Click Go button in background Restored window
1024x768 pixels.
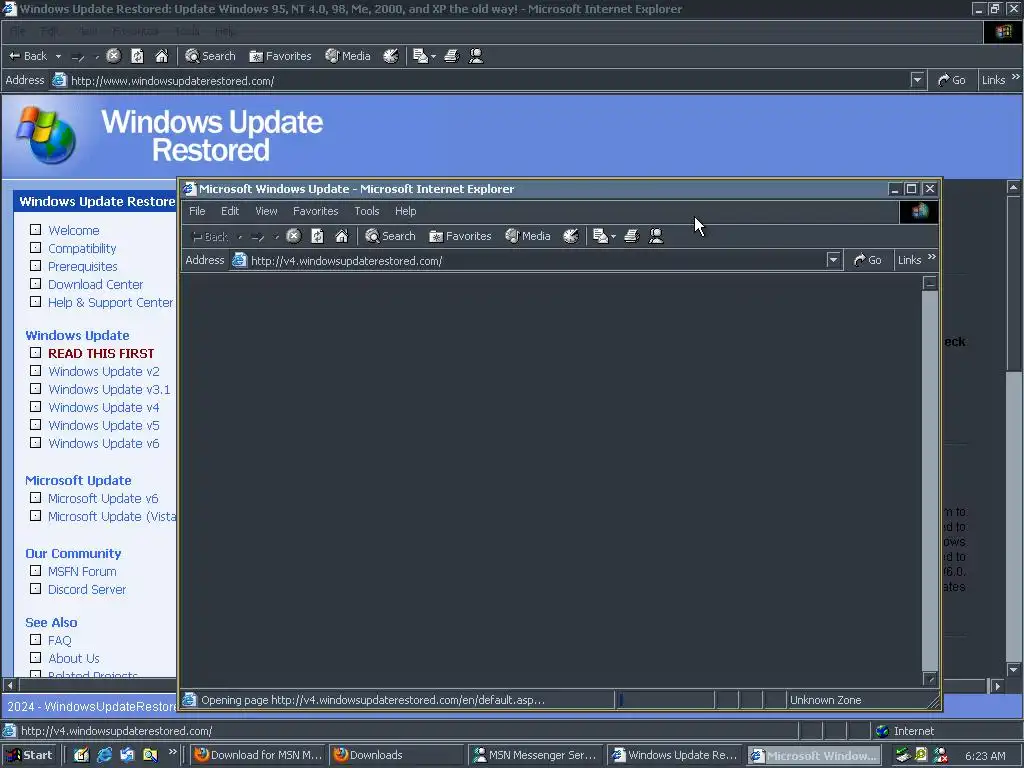click(952, 80)
